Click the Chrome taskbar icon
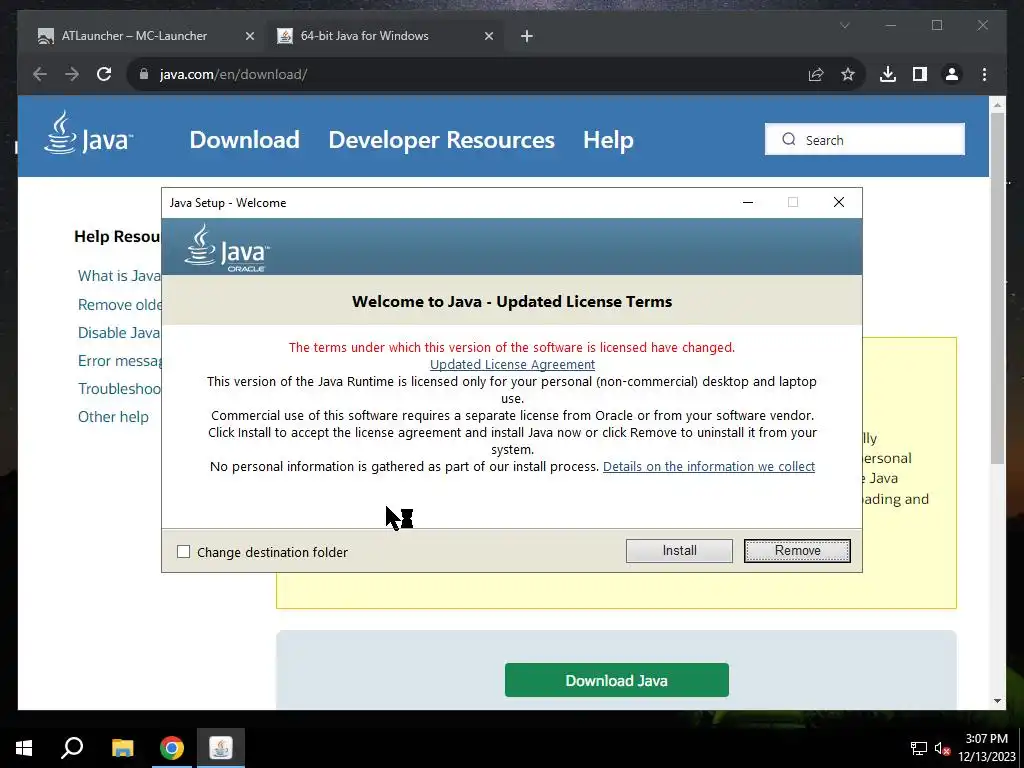 coord(172,748)
